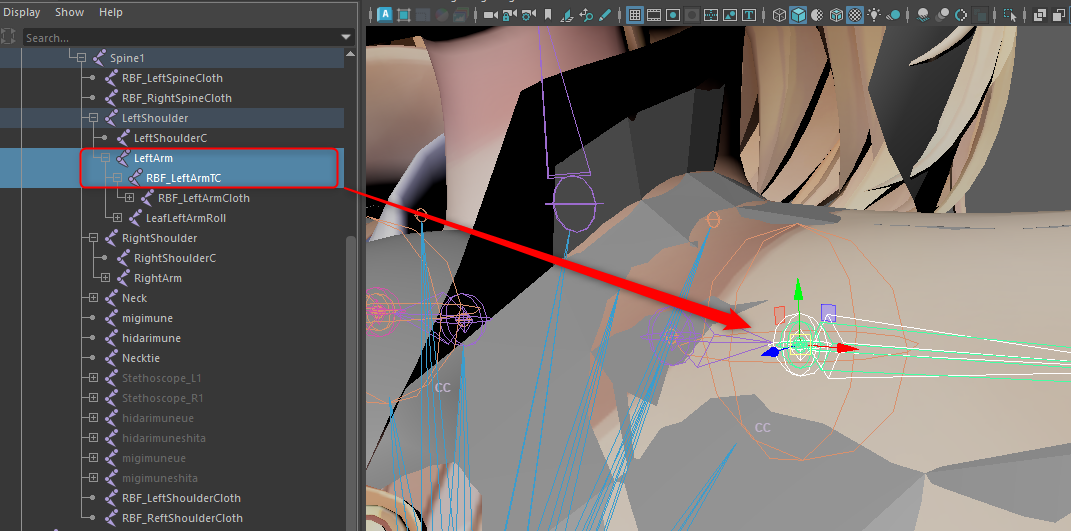Choose Wireframe display cube icon
Screen dimensions: 1071x531
coord(779,14)
